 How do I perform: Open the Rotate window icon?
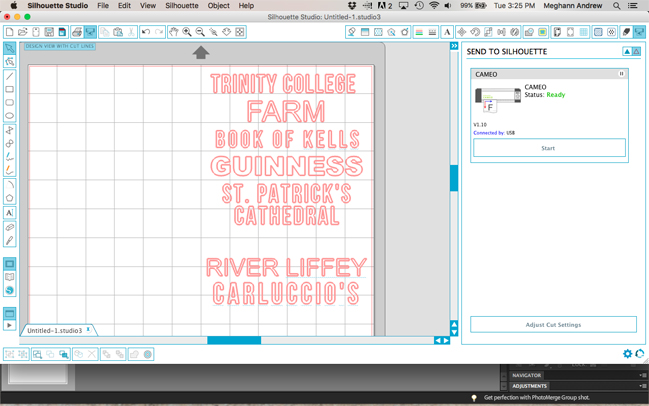point(475,32)
